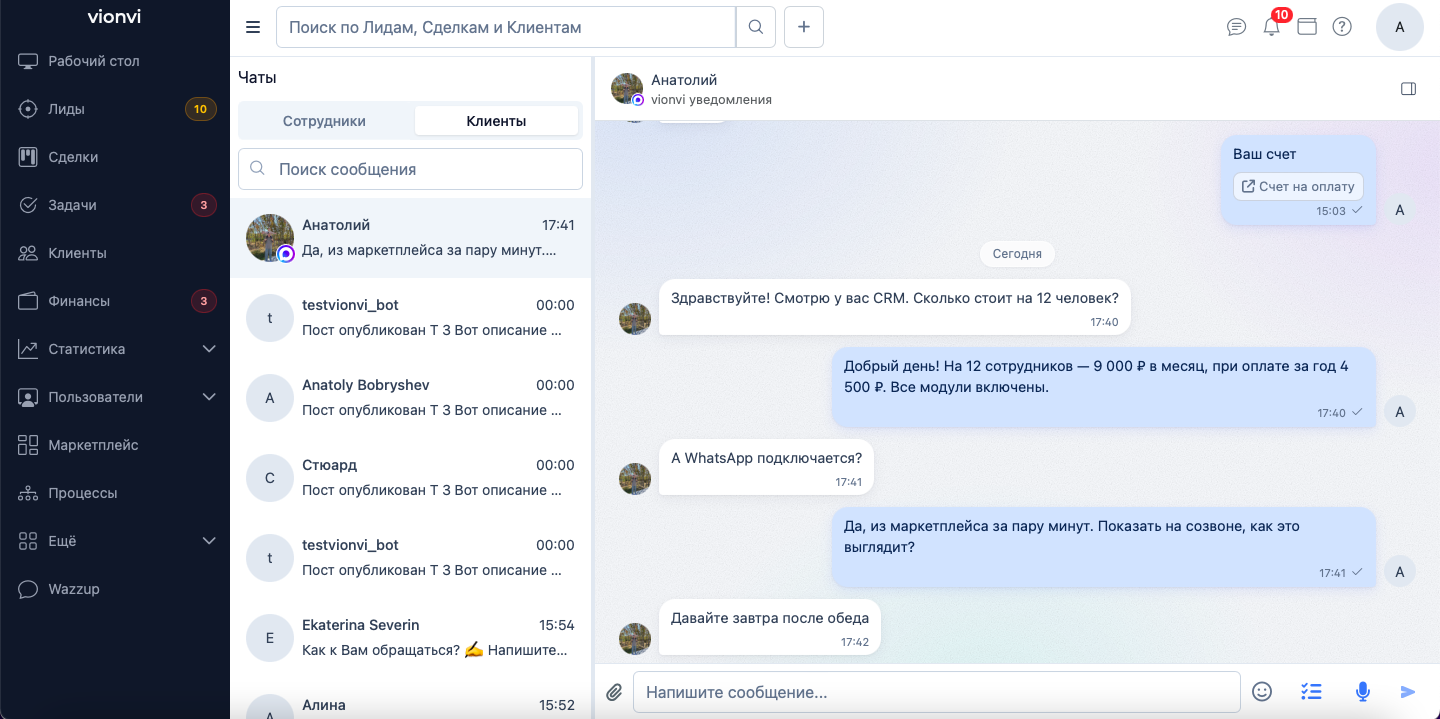Send message with arrow icon
Viewport: 1440px width, 719px height.
click(1408, 691)
